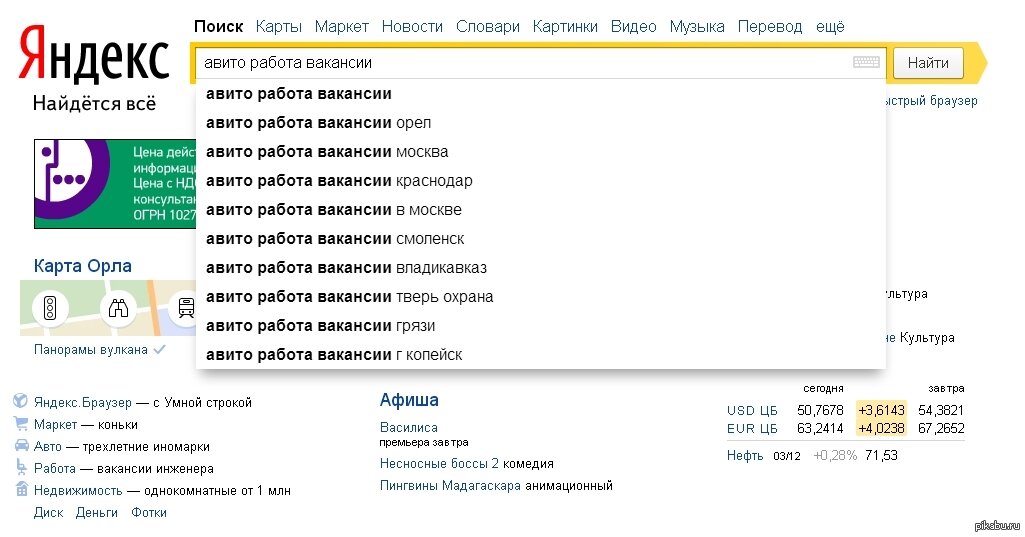Select suggestion авито работа вакансии тверь охрана

541,297
